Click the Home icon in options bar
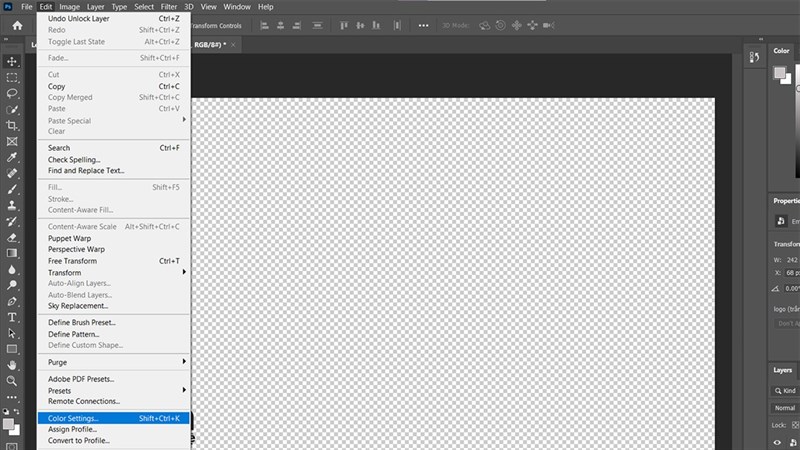 coord(17,25)
